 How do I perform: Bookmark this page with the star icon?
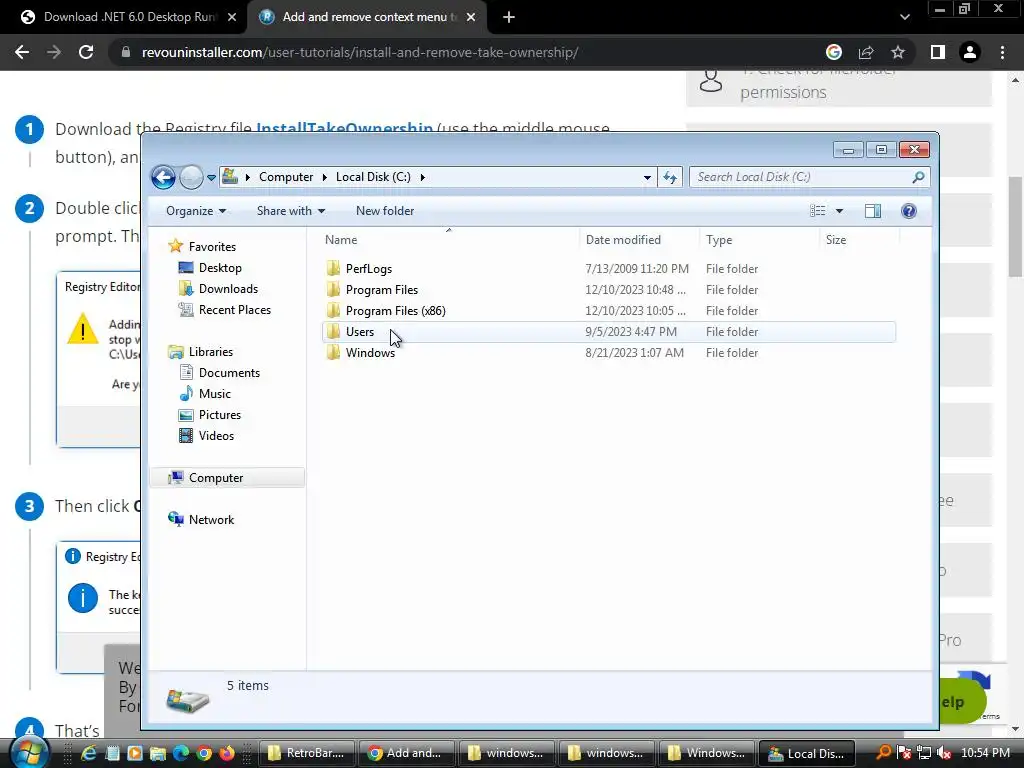898,52
